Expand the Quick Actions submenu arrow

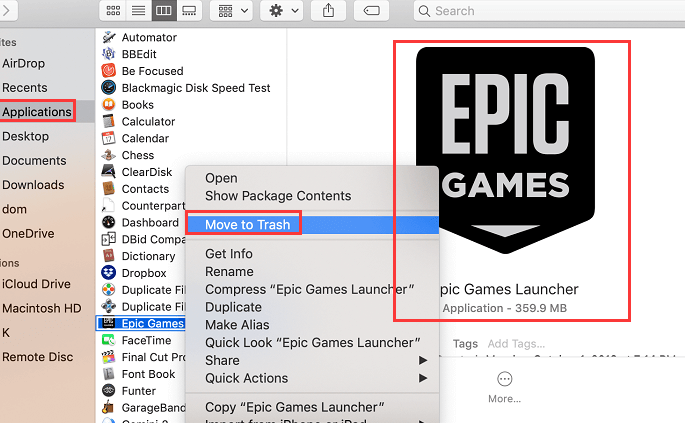[x=422, y=378]
